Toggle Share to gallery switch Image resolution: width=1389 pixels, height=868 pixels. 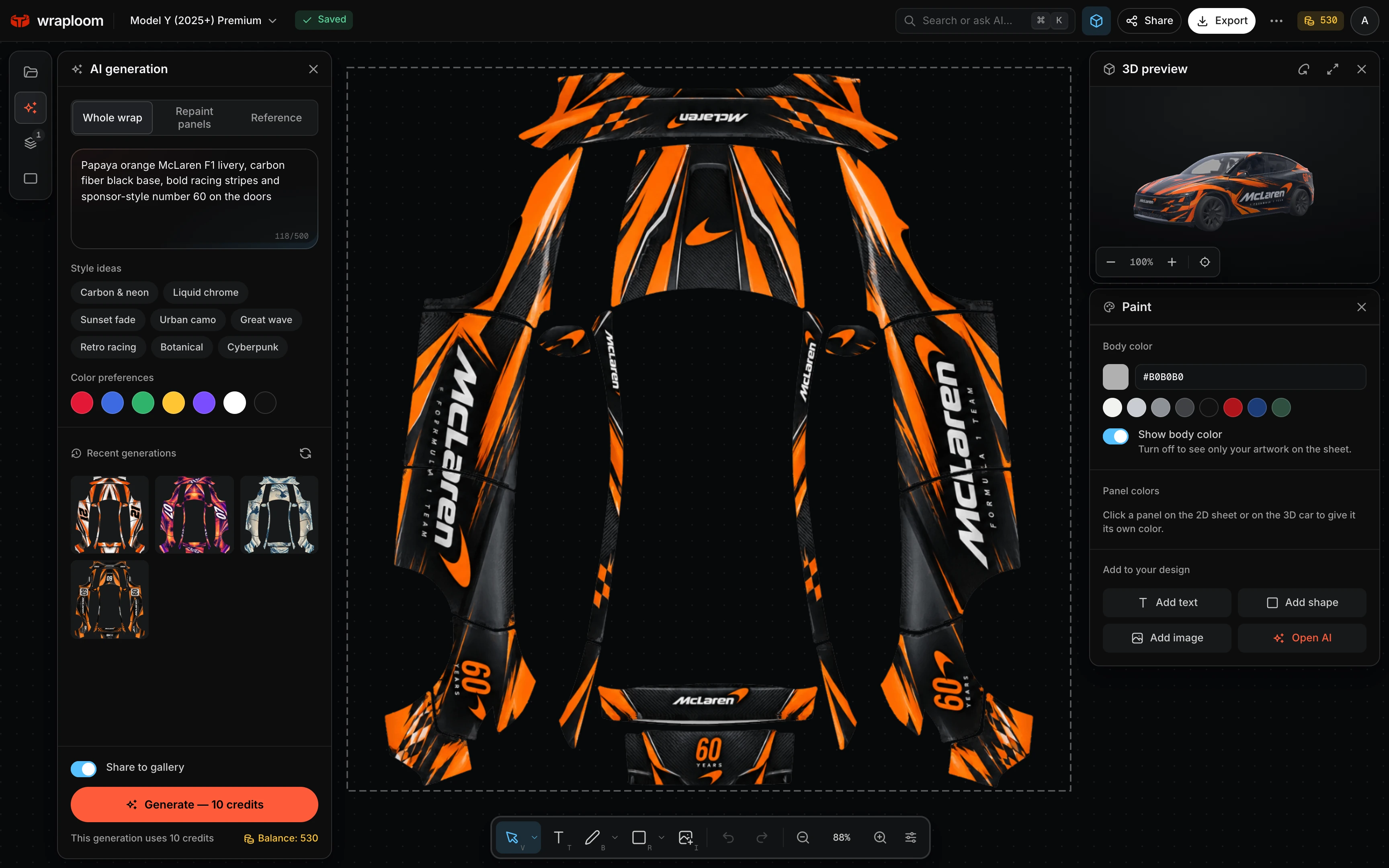coord(84,769)
